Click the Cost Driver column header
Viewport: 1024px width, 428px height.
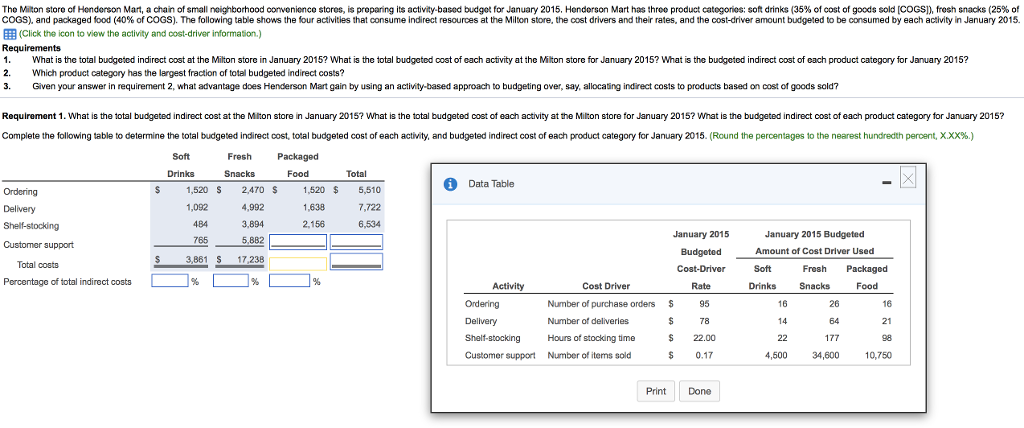(606, 286)
